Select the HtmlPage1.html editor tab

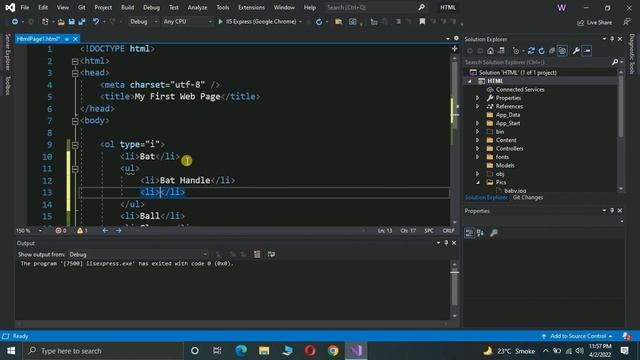click(38, 39)
